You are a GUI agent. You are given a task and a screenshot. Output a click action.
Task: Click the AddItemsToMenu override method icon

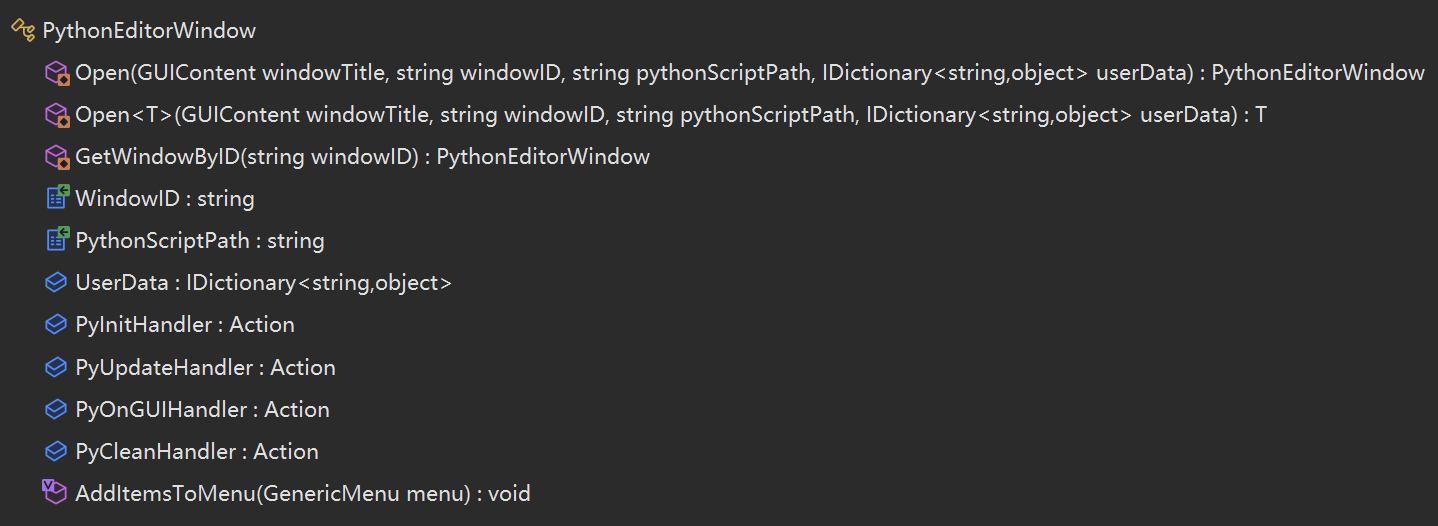(54, 492)
